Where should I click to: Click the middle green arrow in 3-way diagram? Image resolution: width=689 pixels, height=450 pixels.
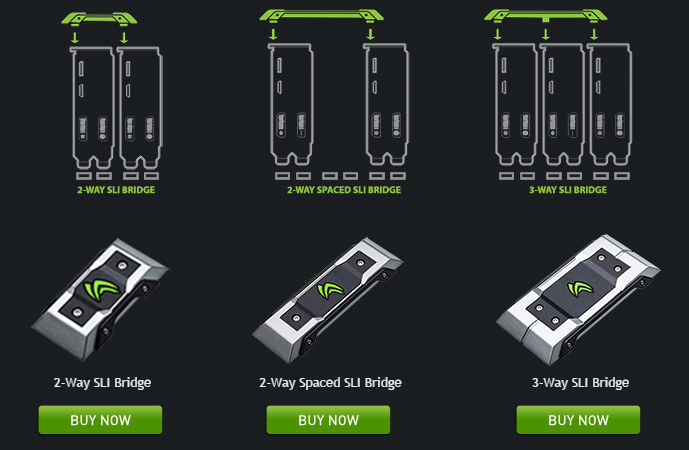pos(546,34)
